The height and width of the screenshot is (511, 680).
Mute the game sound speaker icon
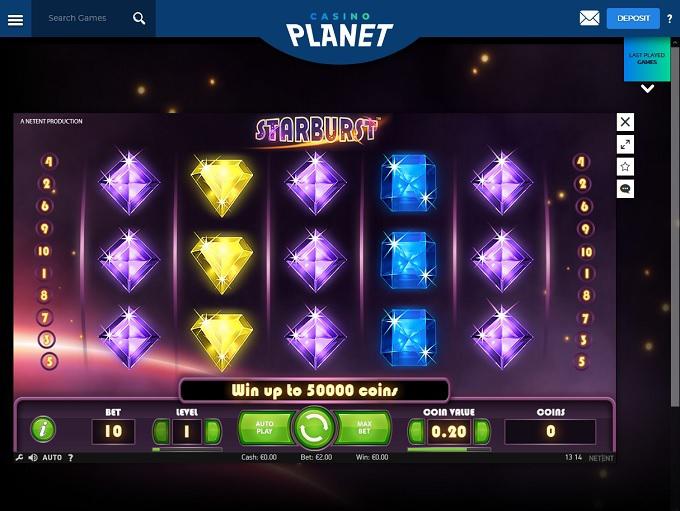coord(33,458)
